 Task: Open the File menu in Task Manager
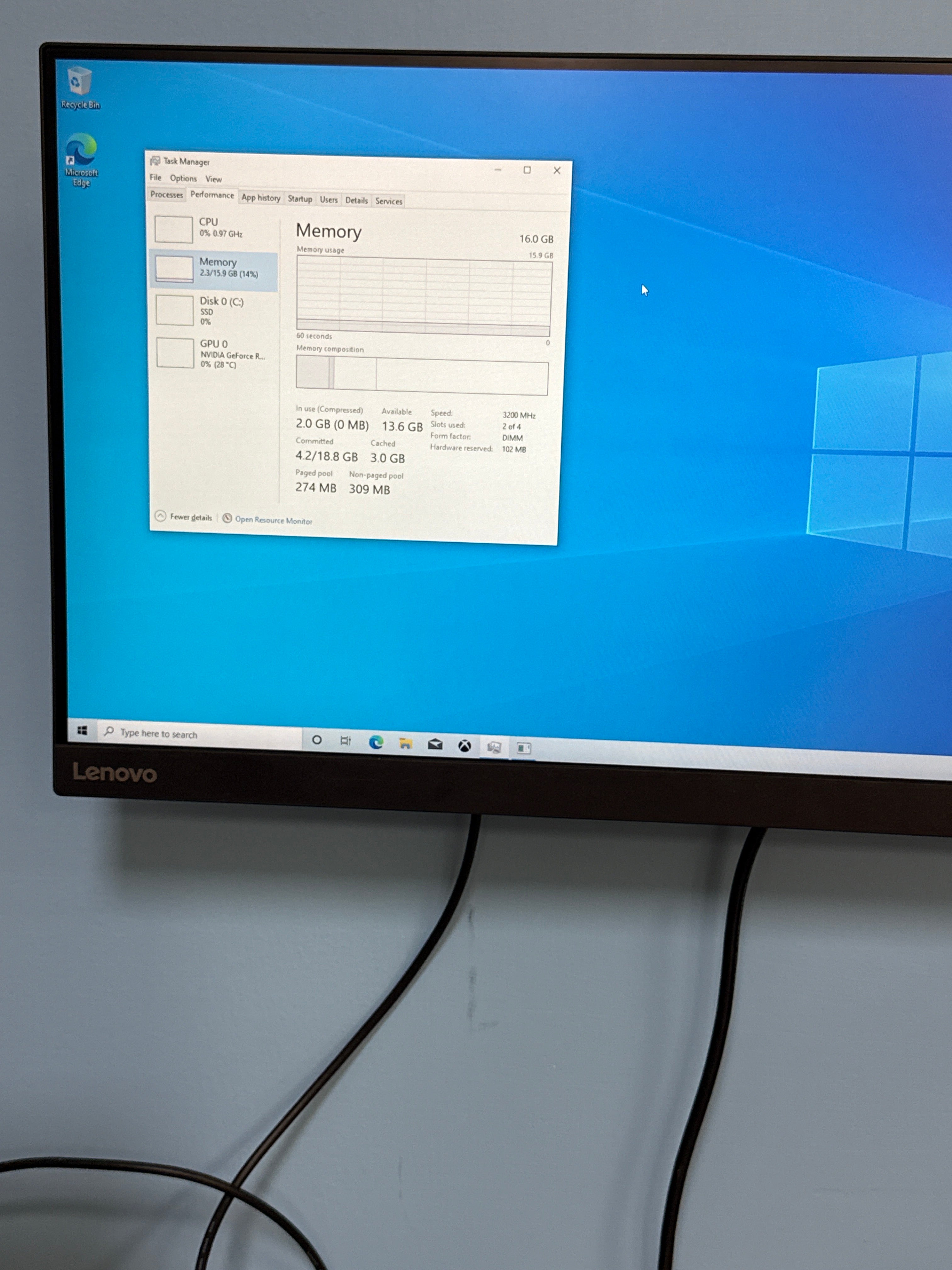click(x=156, y=177)
